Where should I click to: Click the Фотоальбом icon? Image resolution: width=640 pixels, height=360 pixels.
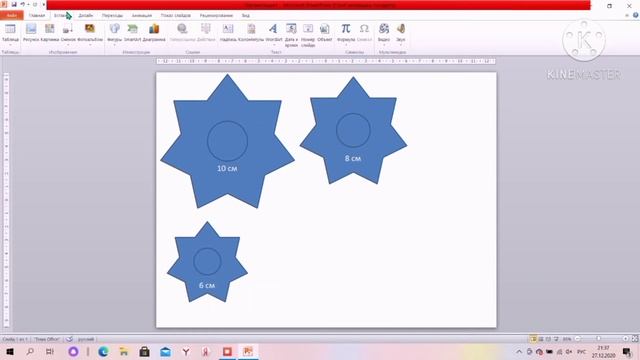coord(90,29)
